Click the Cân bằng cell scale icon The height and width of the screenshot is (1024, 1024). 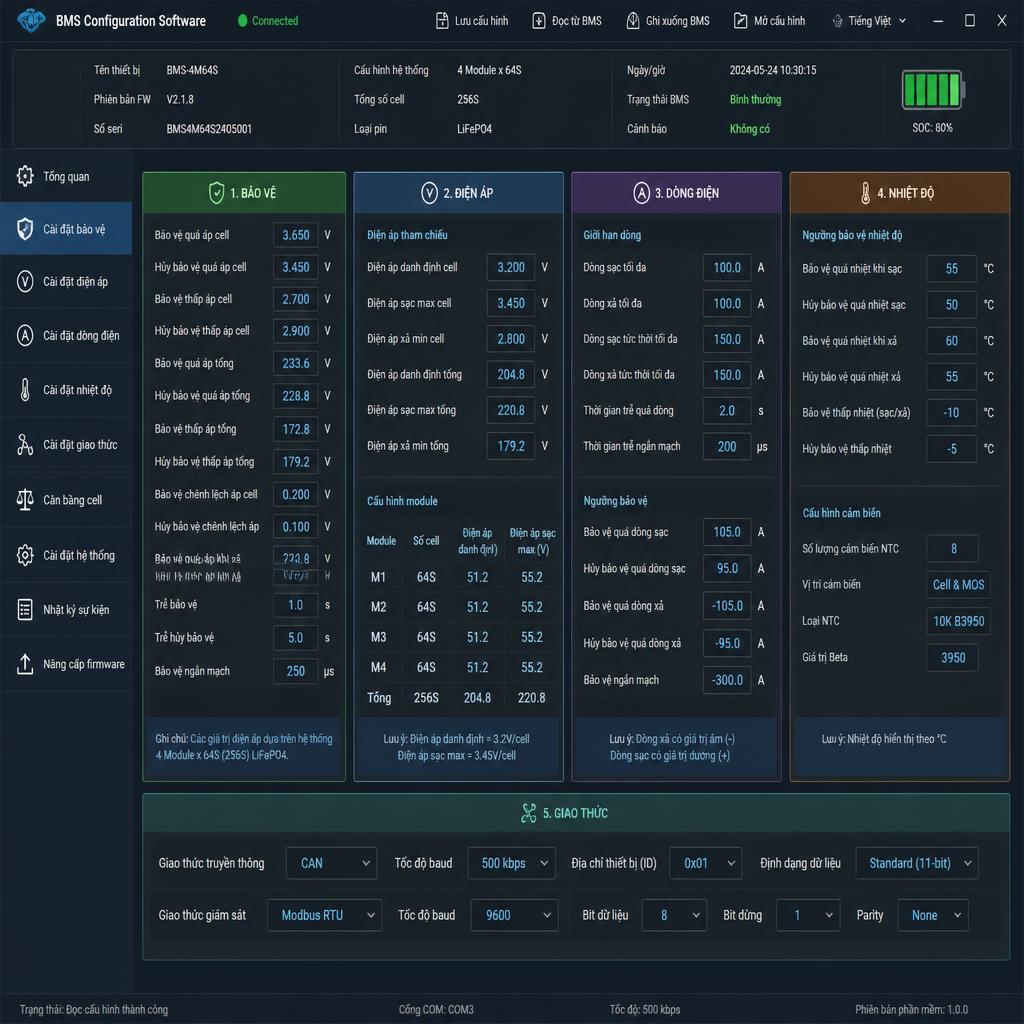click(25, 500)
